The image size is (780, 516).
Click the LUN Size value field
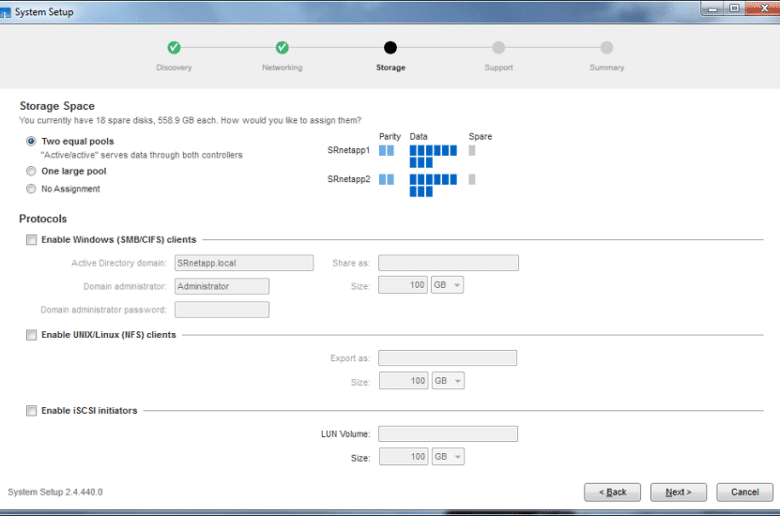coord(403,457)
